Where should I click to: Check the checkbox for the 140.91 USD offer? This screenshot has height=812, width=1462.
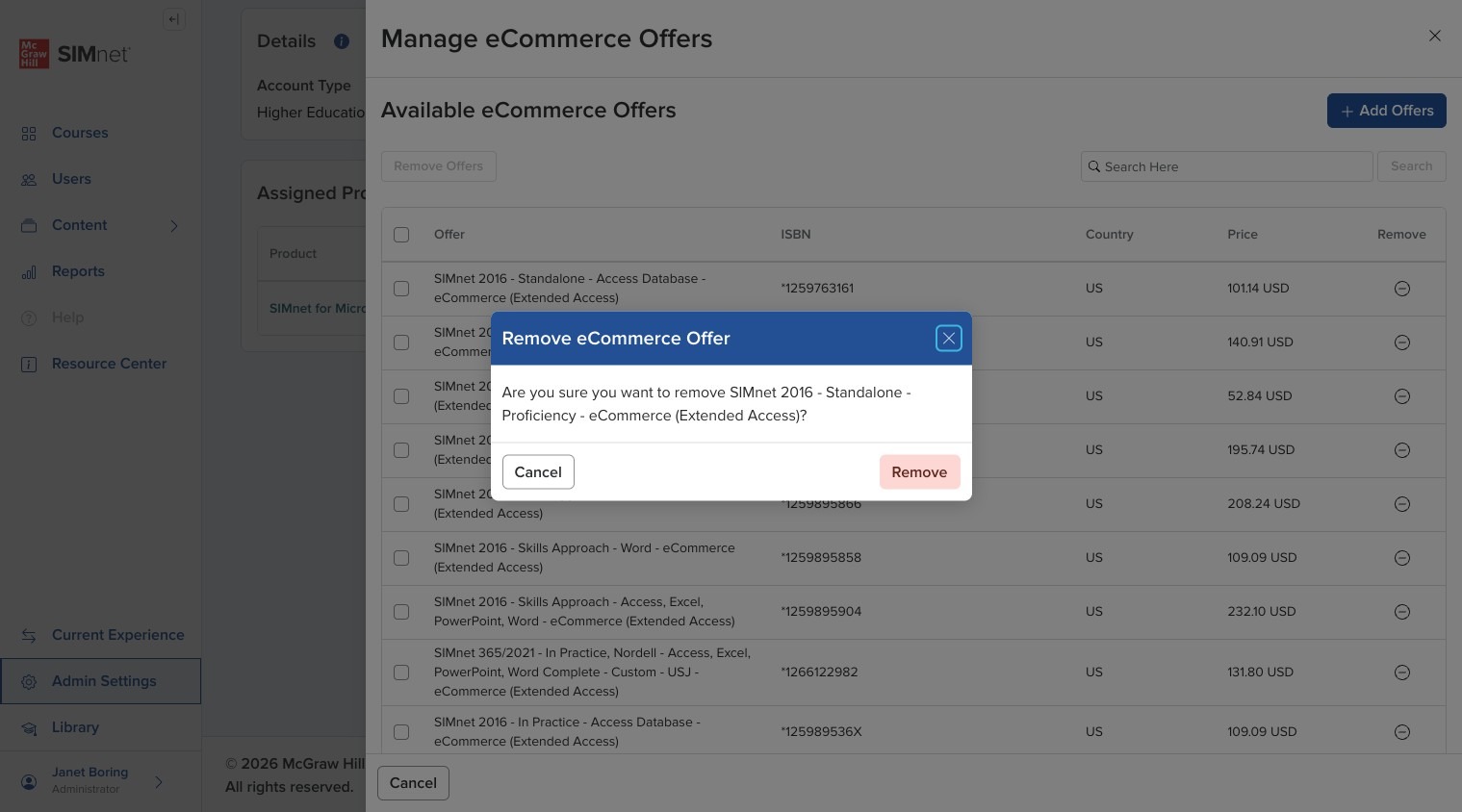tap(401, 343)
